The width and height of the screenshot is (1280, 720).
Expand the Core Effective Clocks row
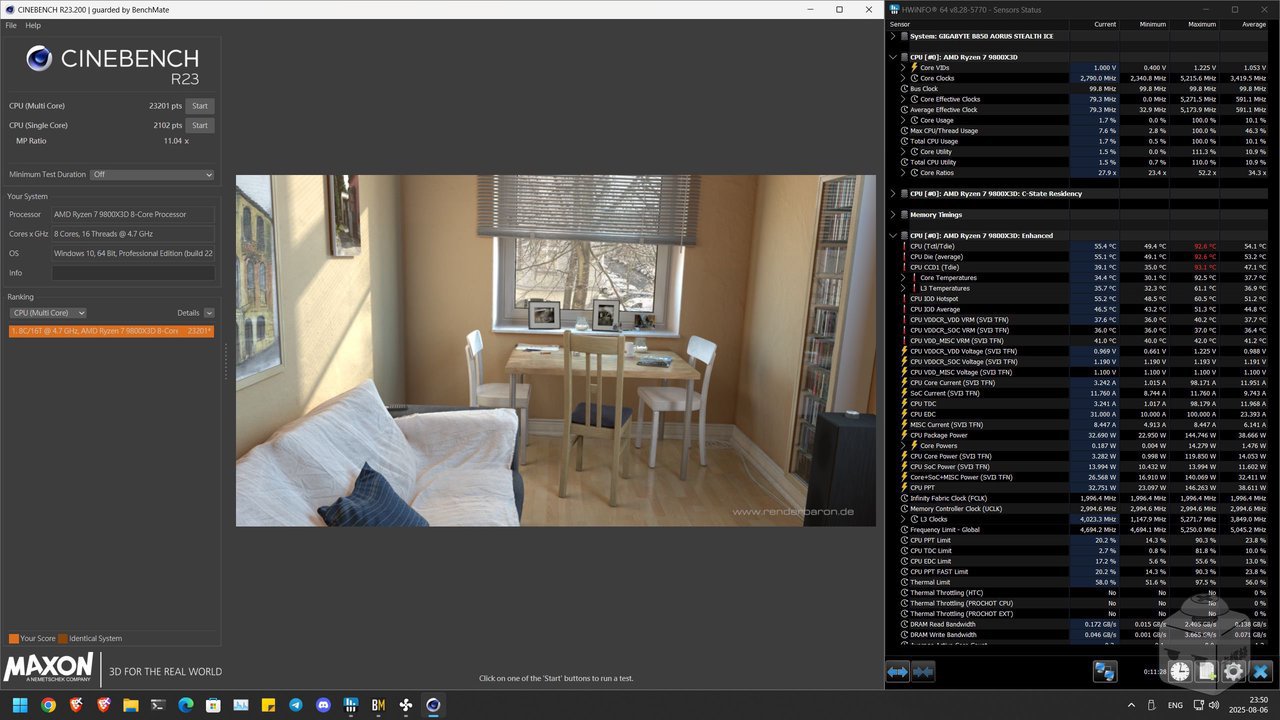pyautogui.click(x=902, y=99)
